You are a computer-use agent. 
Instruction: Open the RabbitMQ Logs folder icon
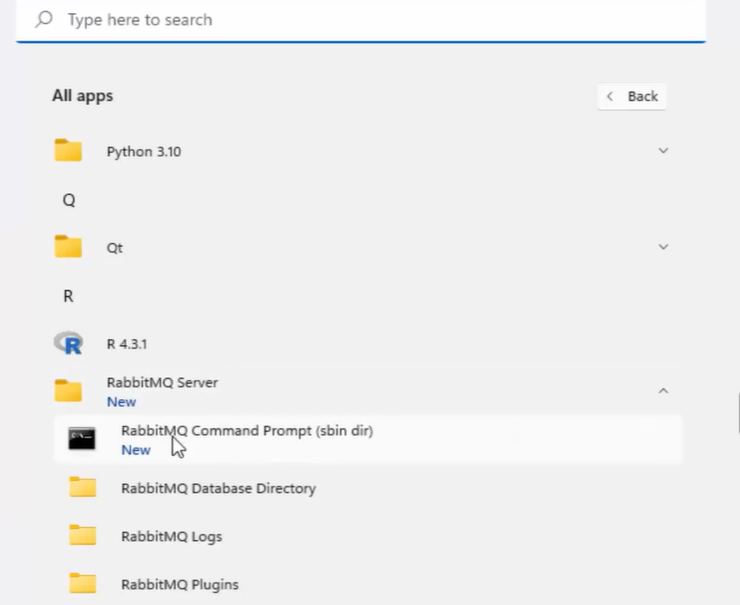coord(83,536)
